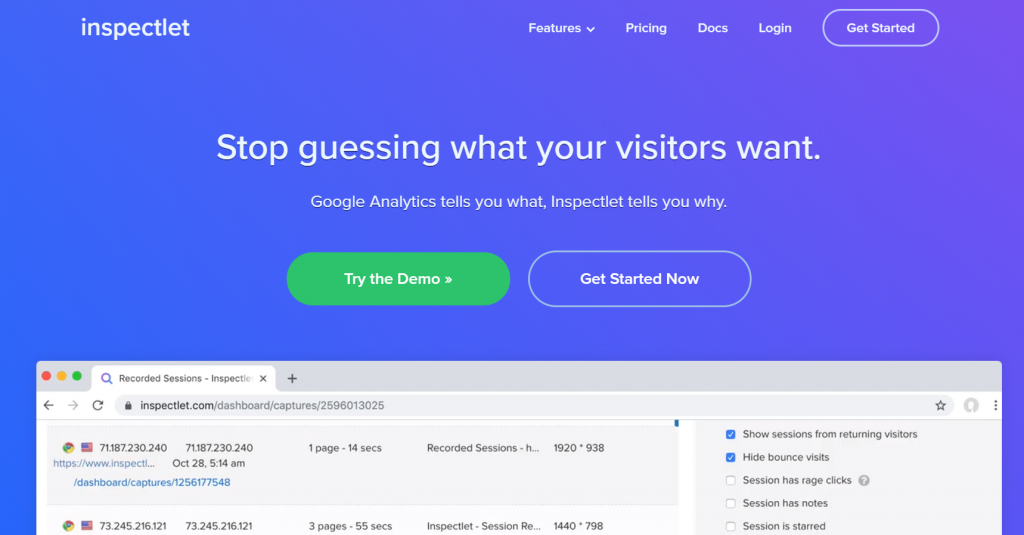Image resolution: width=1024 pixels, height=535 pixels.
Task: Click the Get Started outlined button
Action: coord(880,28)
